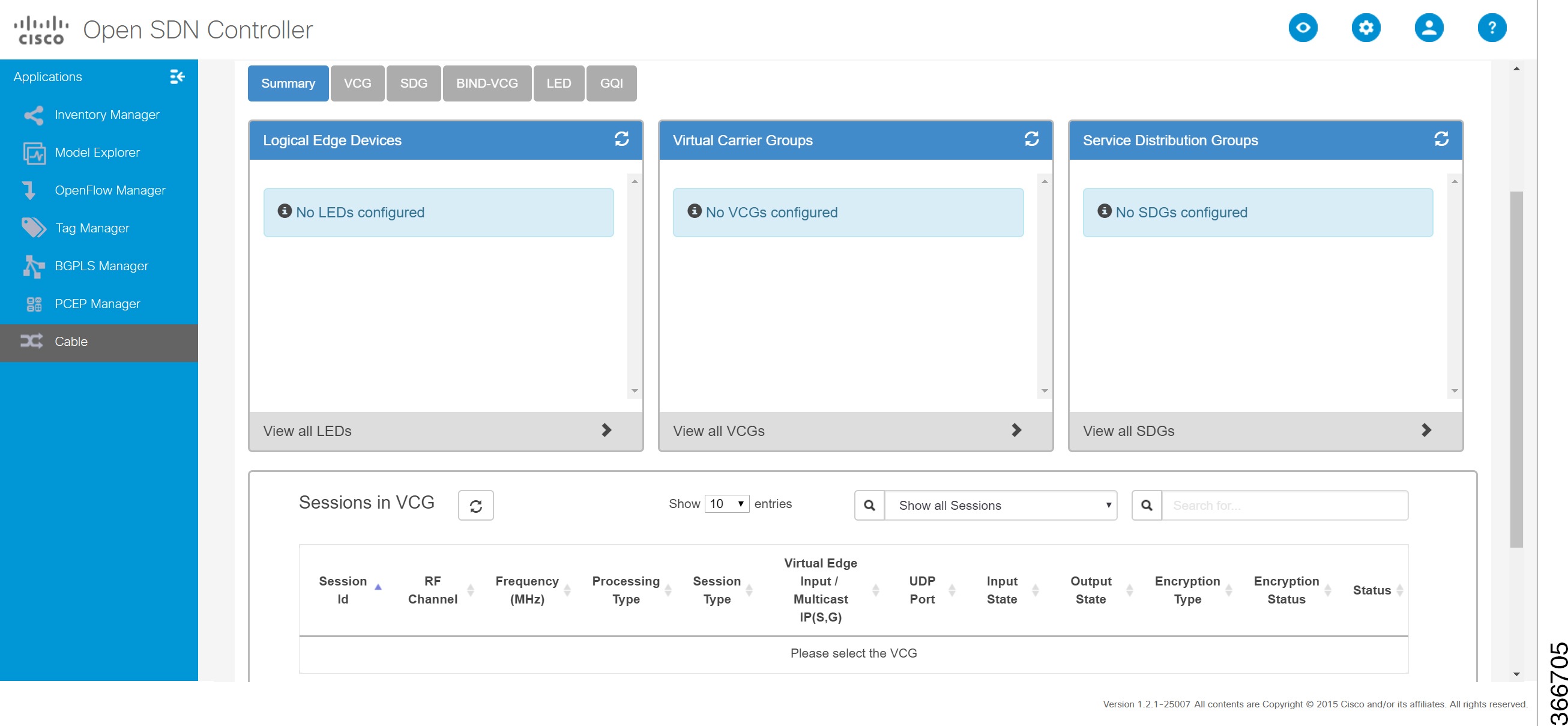Select the GQI tab
This screenshot has width=1568, height=726.
coord(611,83)
